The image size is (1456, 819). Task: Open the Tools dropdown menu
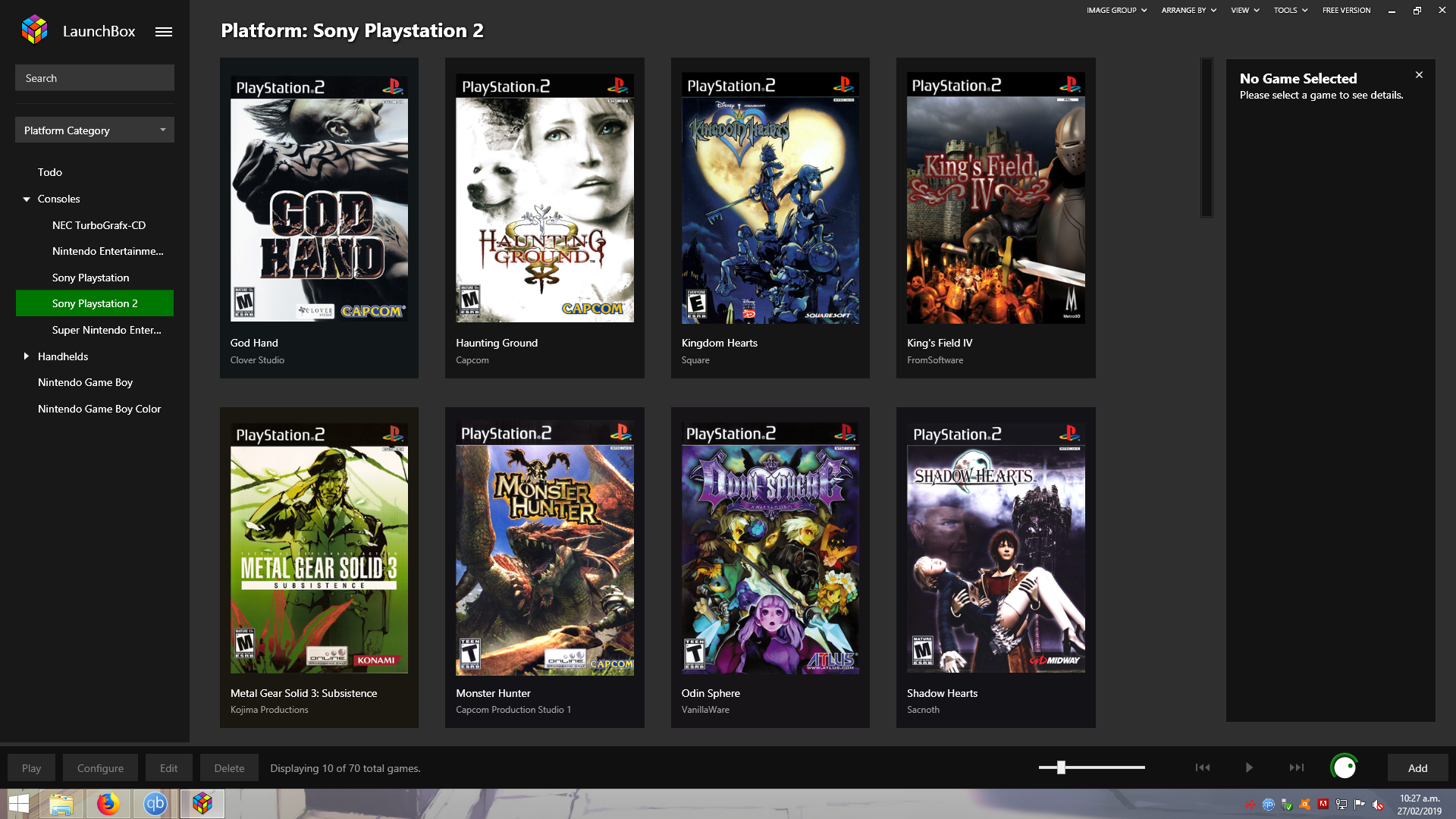click(1290, 11)
